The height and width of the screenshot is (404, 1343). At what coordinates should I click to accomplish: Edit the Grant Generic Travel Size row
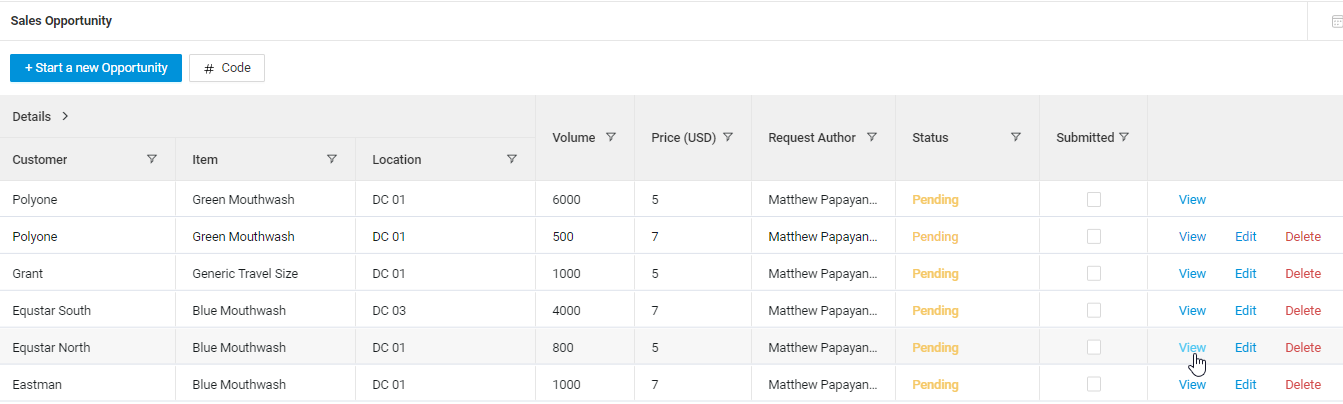tap(1245, 274)
